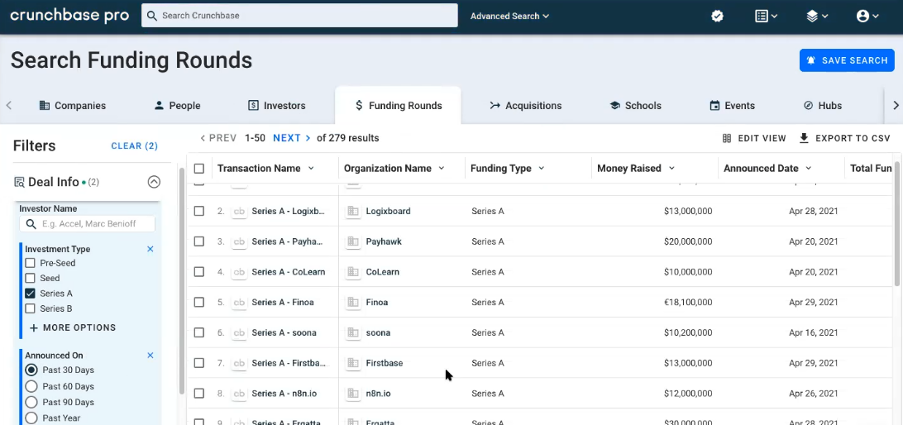Open Transaction Name column sort menu
Image resolution: width=904 pixels, height=426 pixels.
point(311,168)
